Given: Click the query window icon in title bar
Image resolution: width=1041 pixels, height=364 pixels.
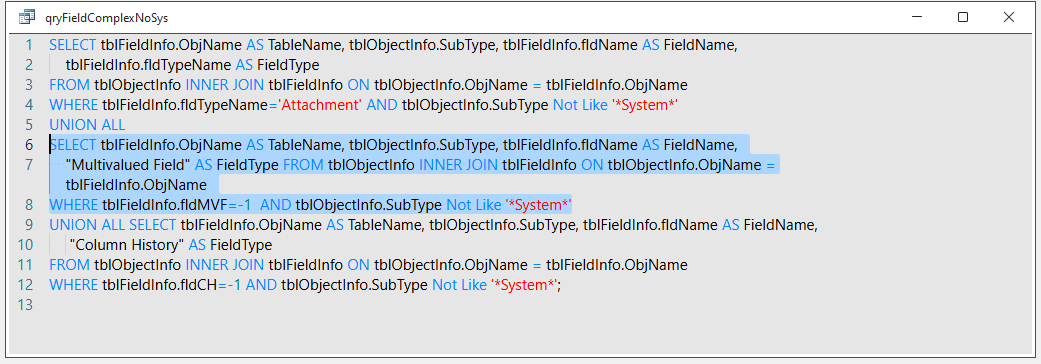Looking at the screenshot, I should 27,18.
